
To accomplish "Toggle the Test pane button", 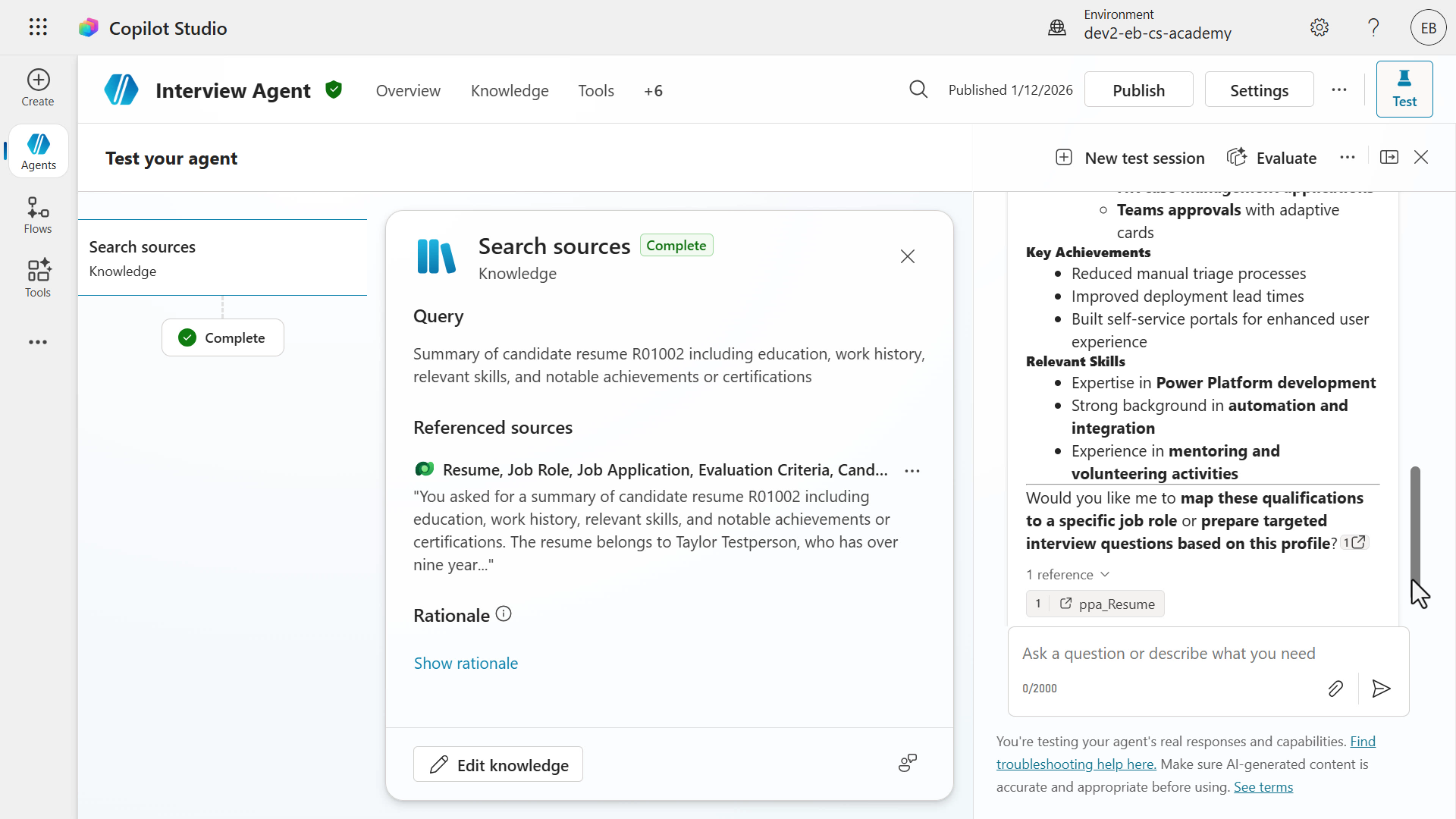I will (x=1404, y=89).
